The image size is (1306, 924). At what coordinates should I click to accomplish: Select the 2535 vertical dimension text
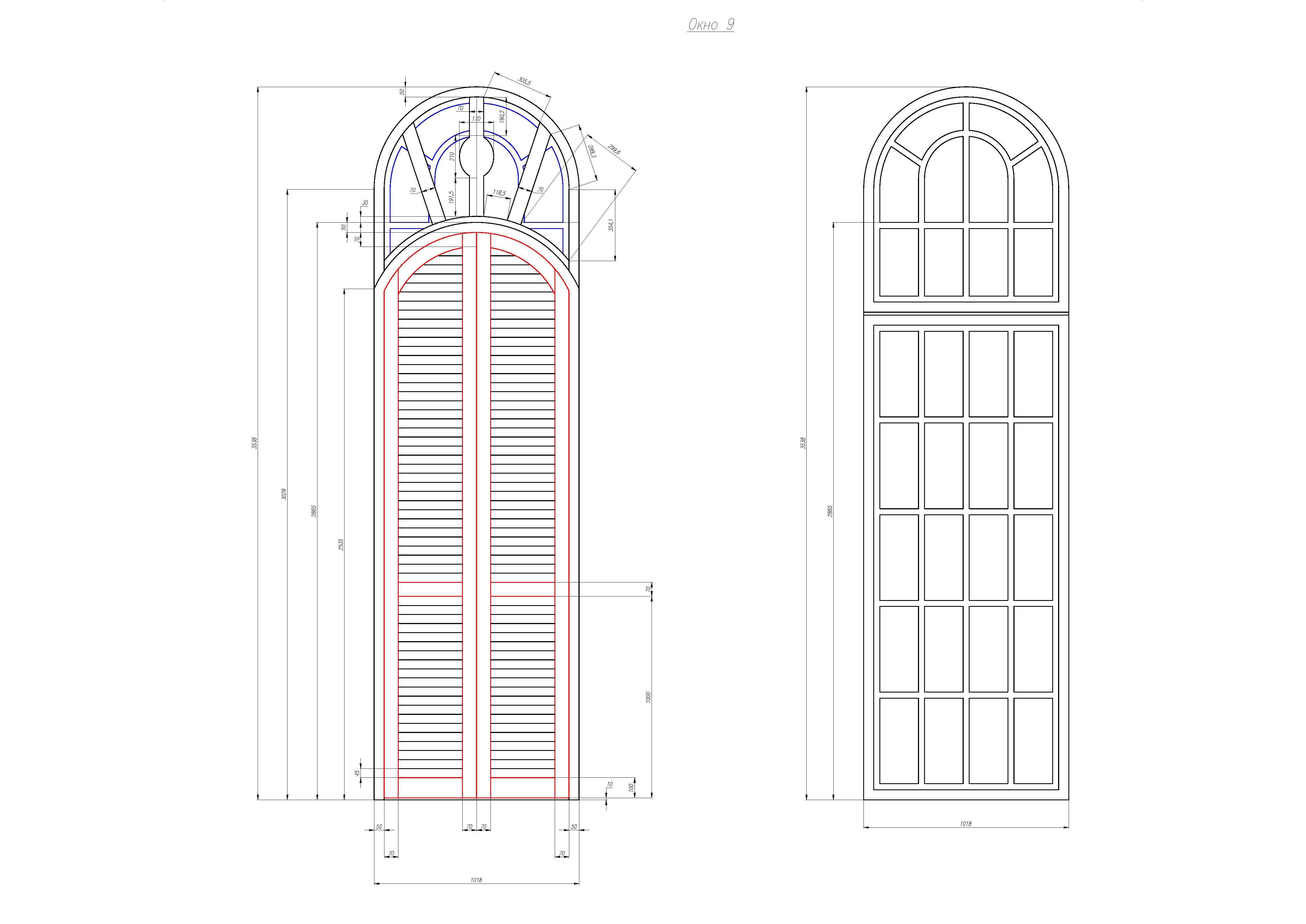(x=341, y=545)
